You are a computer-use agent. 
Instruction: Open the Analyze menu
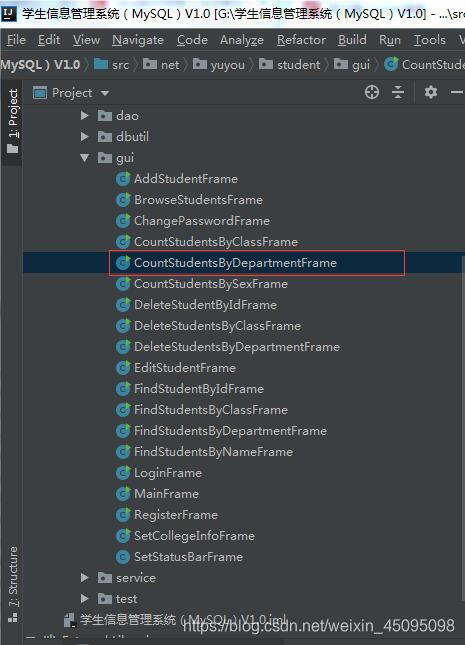pos(242,40)
